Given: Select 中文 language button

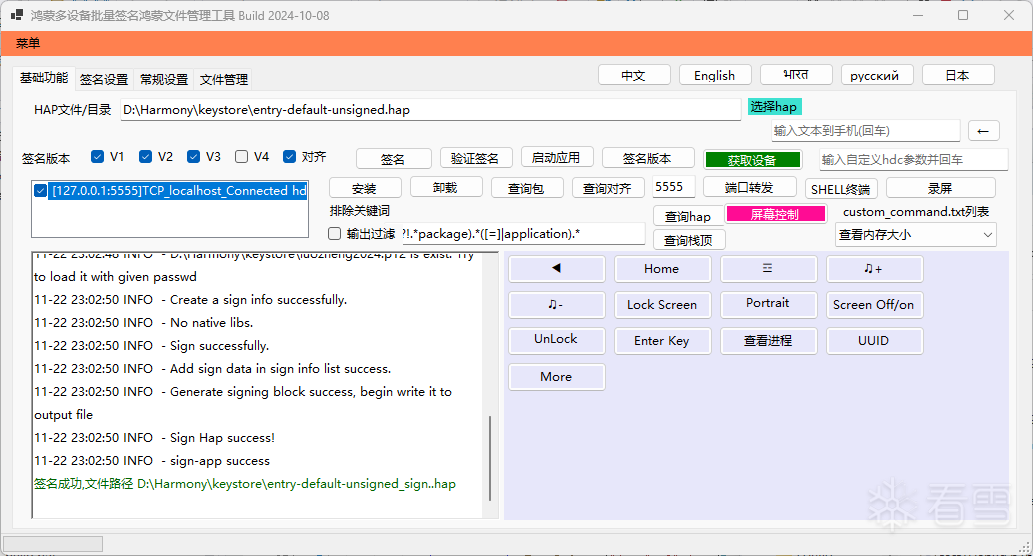Looking at the screenshot, I should (634, 75).
